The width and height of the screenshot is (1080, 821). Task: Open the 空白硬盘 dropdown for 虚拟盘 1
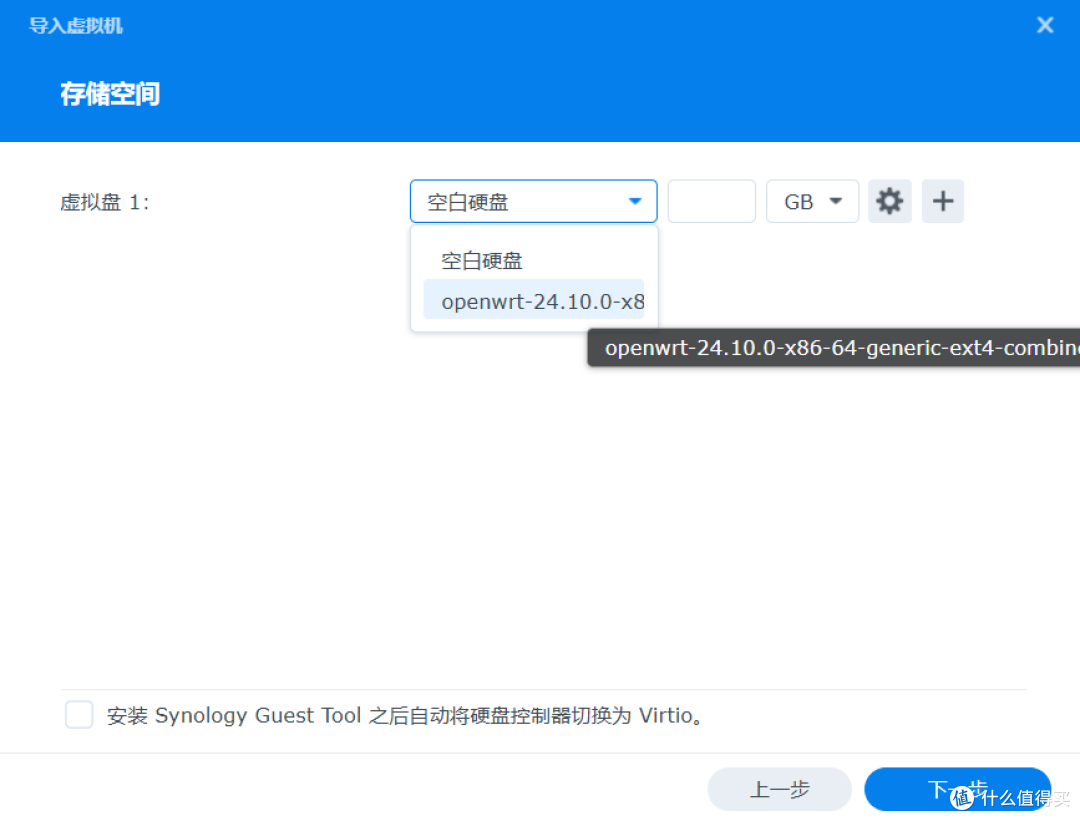[x=533, y=201]
